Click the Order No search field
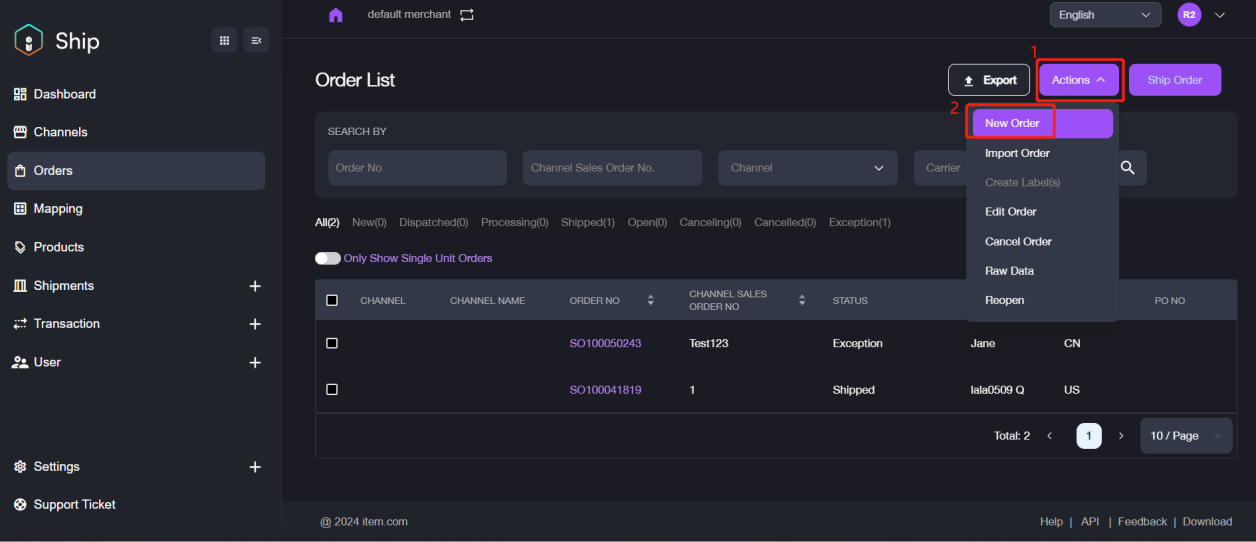Screen dimensions: 1256x542 pos(417,168)
